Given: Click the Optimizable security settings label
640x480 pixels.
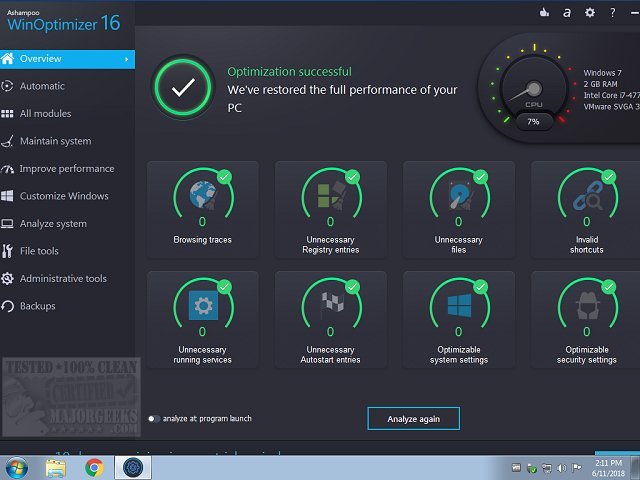Looking at the screenshot, I should click(x=587, y=355).
